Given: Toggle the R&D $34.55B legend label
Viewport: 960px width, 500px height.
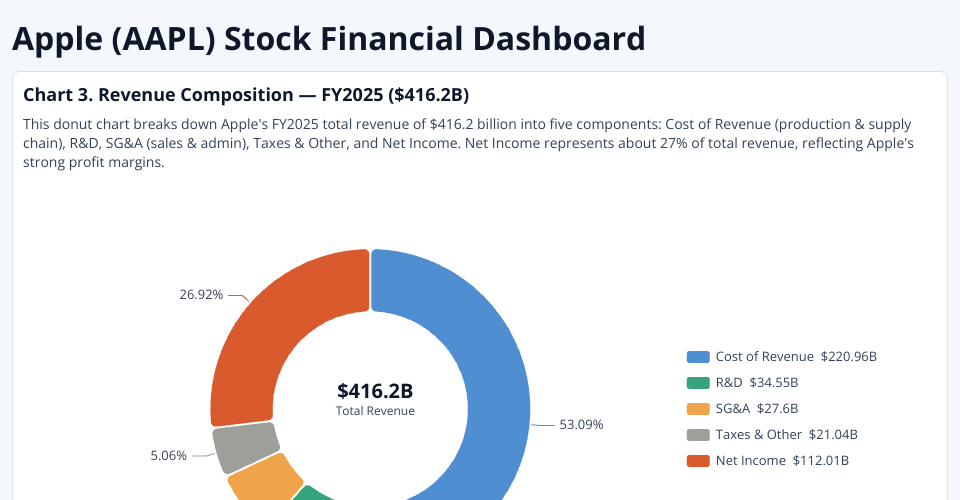Looking at the screenshot, I should coord(756,383).
